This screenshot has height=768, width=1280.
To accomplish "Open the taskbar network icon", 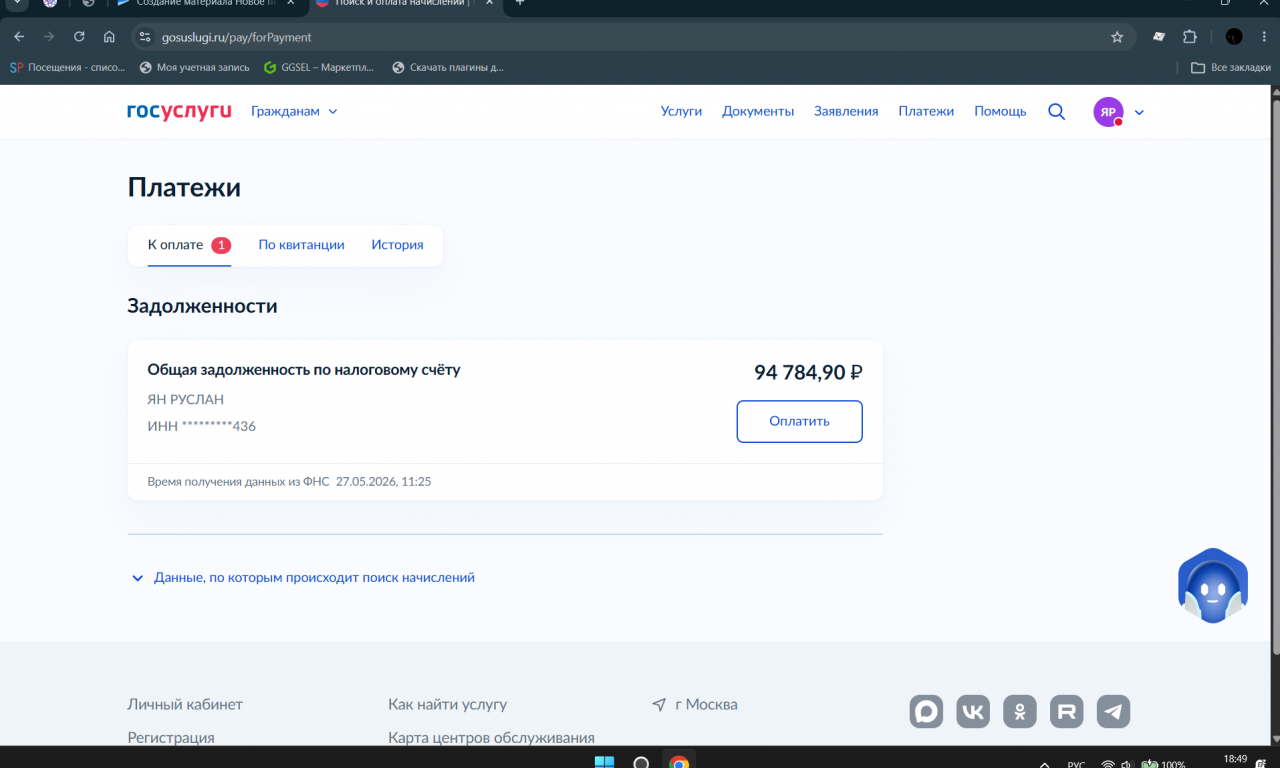I will click(x=1108, y=764).
